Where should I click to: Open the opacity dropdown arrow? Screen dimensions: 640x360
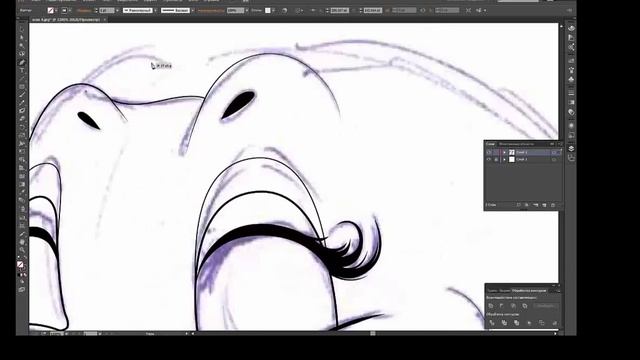click(x=247, y=11)
